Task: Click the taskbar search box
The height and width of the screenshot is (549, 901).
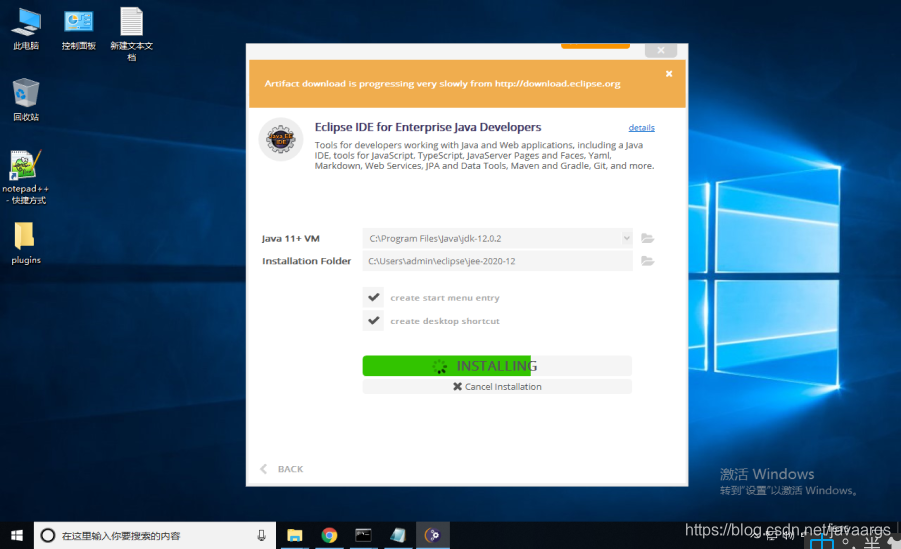Action: [x=155, y=535]
